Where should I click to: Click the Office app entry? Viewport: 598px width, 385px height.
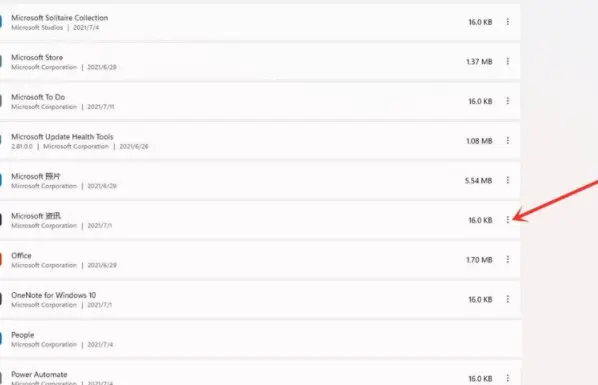[260, 260]
